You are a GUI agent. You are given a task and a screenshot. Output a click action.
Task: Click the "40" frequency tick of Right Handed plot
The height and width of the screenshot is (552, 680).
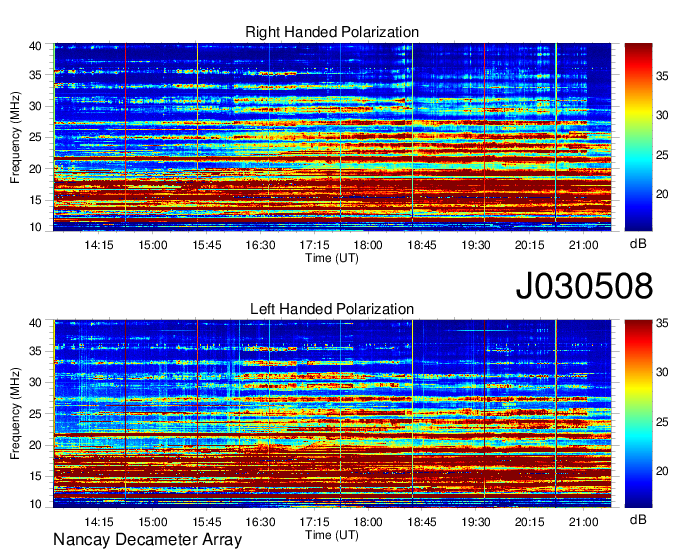tap(36, 46)
